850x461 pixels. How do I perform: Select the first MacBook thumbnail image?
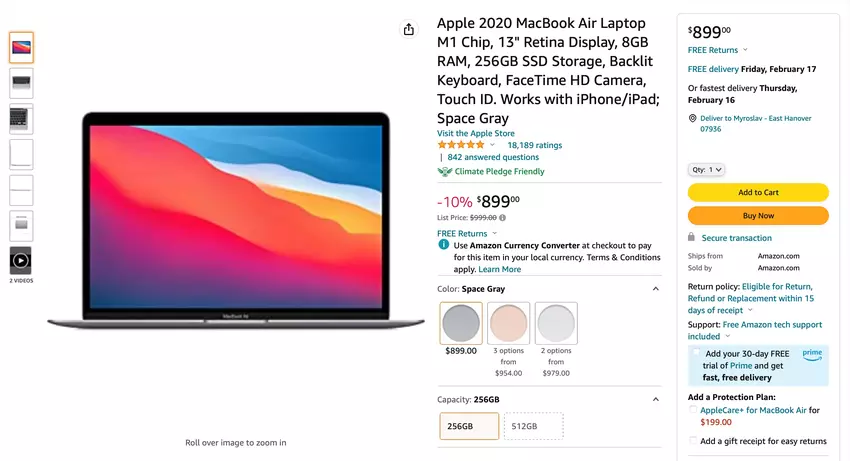(x=21, y=47)
